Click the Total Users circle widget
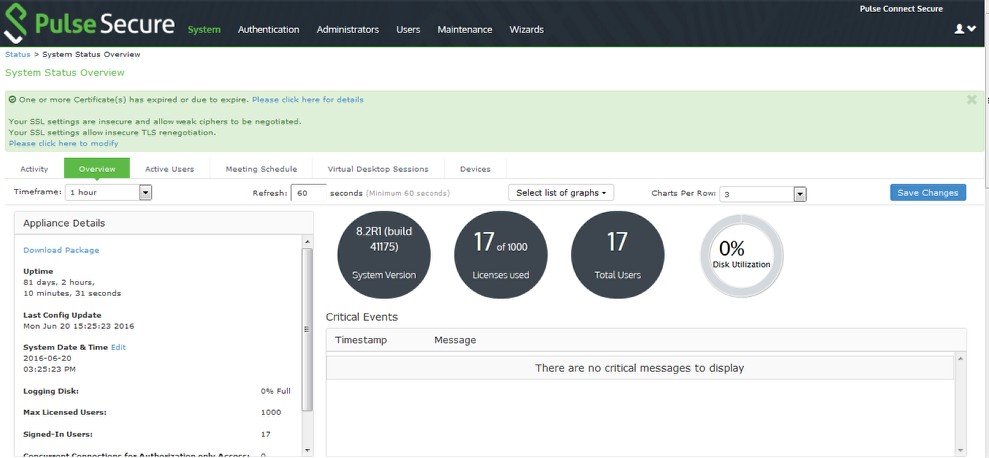The image size is (989, 458). pos(617,255)
